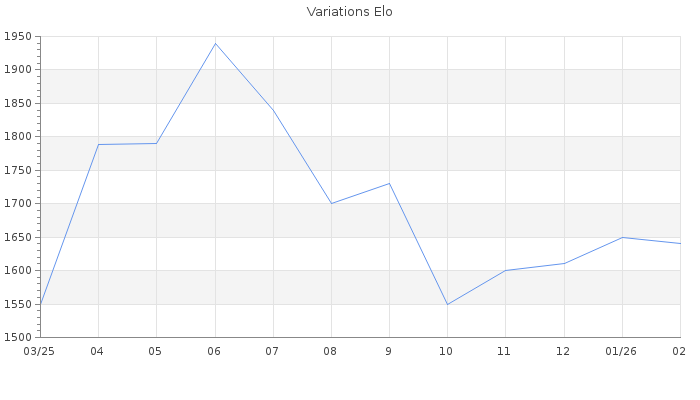
Task: Click the 1600 y-axis label
Action: (x=19, y=270)
